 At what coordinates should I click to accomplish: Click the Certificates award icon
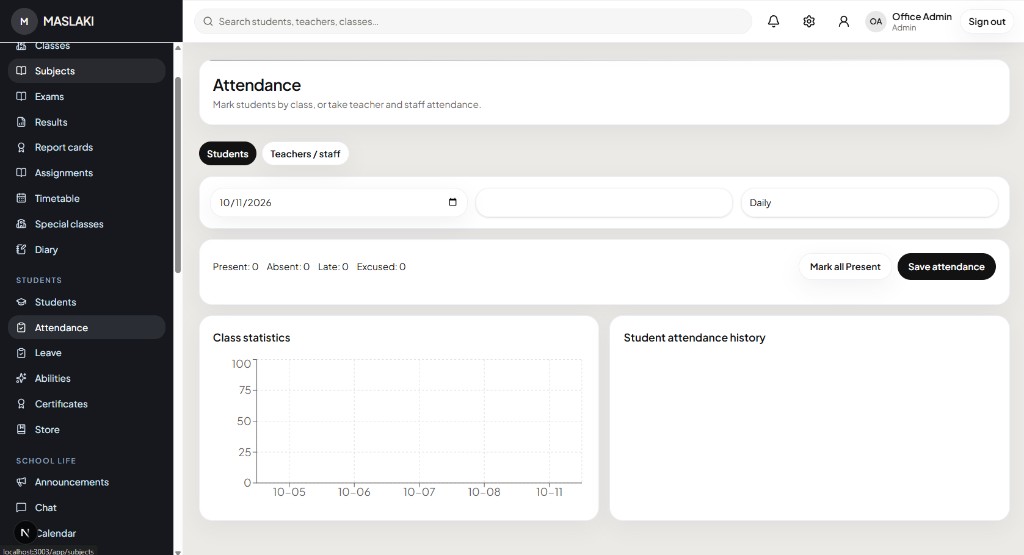[x=22, y=404]
